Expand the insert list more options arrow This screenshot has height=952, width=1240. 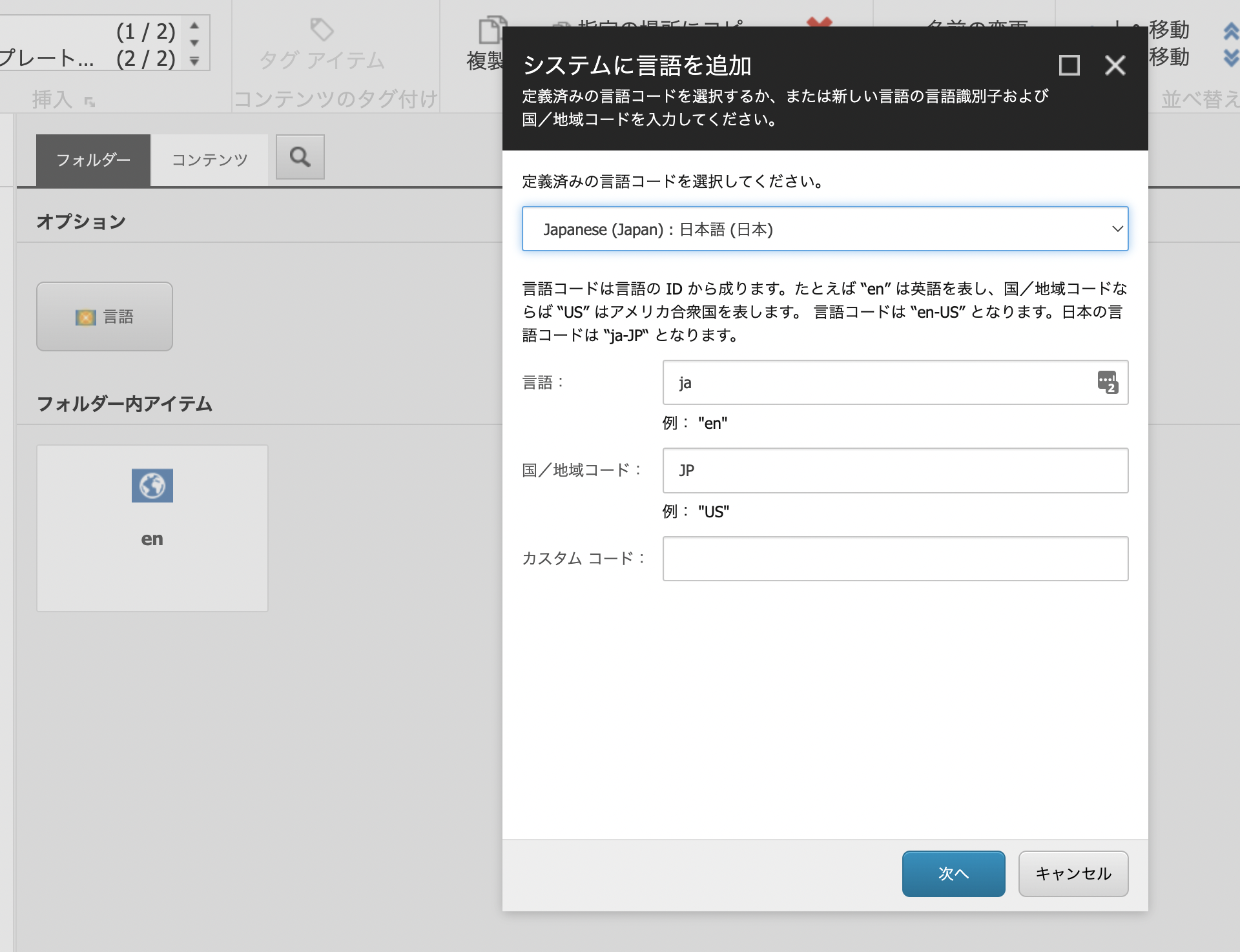(x=194, y=61)
